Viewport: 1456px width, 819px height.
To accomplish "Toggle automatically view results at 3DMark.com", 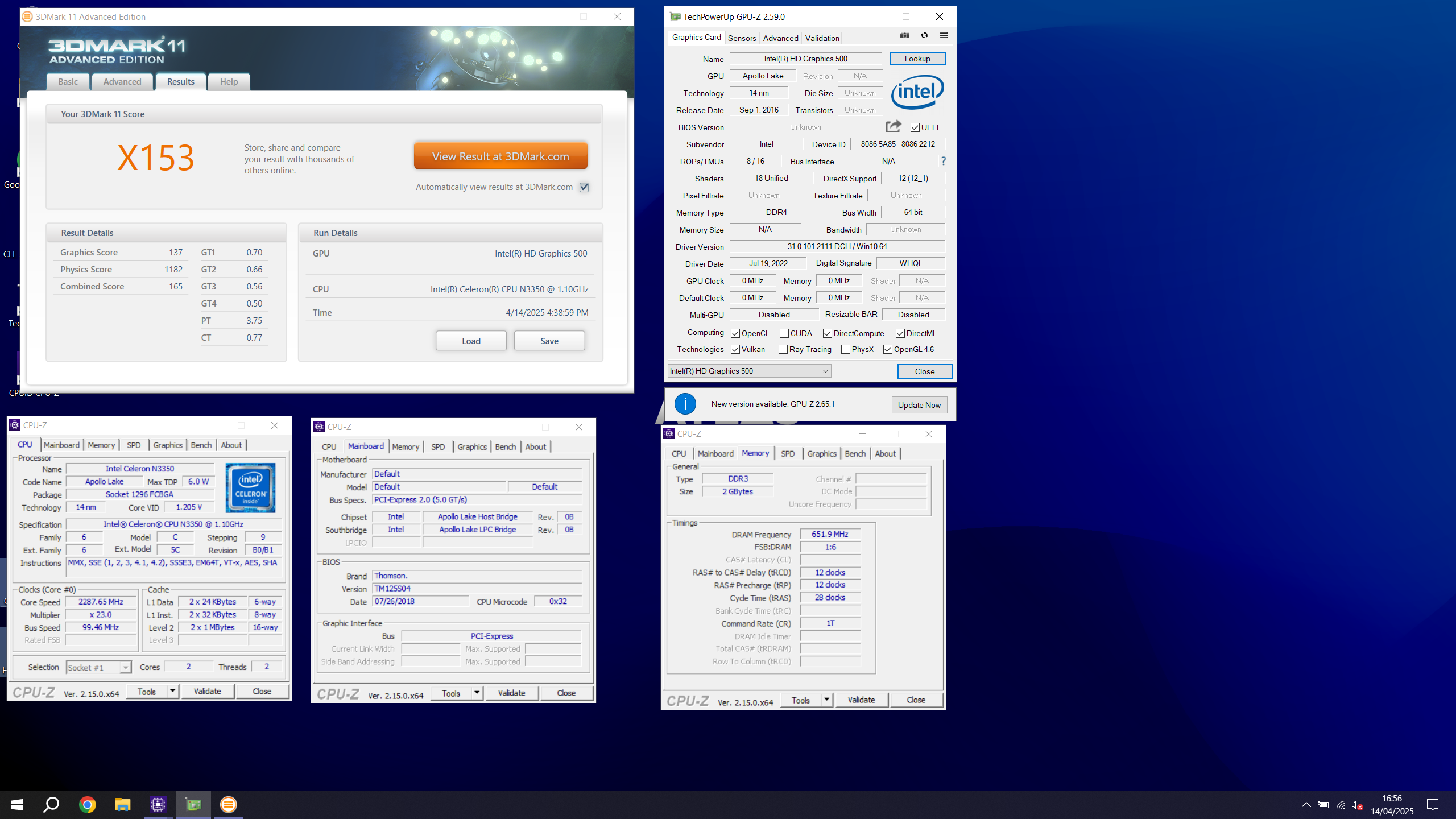I will point(584,187).
